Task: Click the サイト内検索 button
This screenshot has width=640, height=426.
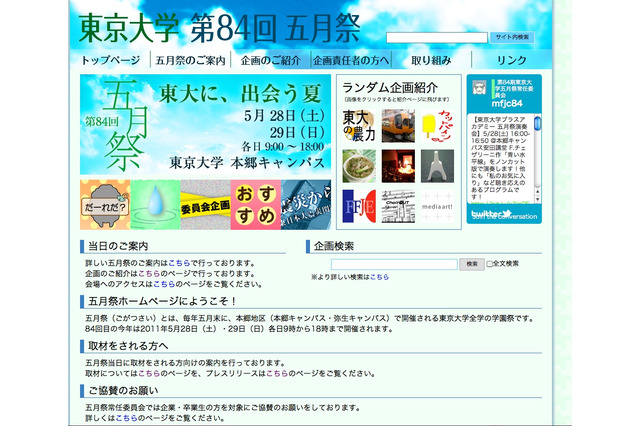Action: [x=512, y=37]
